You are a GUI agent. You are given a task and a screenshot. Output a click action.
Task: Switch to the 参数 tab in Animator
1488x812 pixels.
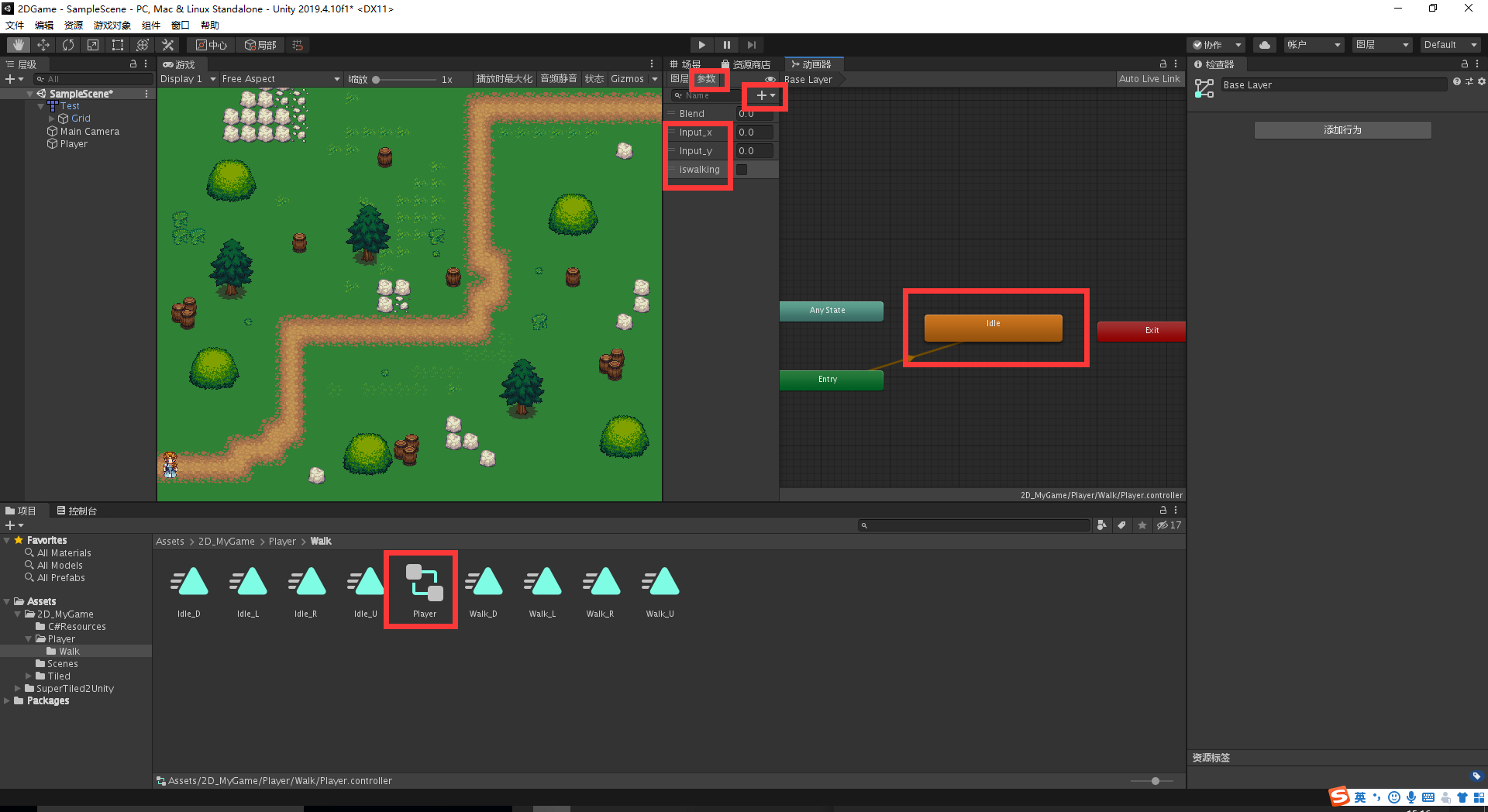coord(708,78)
